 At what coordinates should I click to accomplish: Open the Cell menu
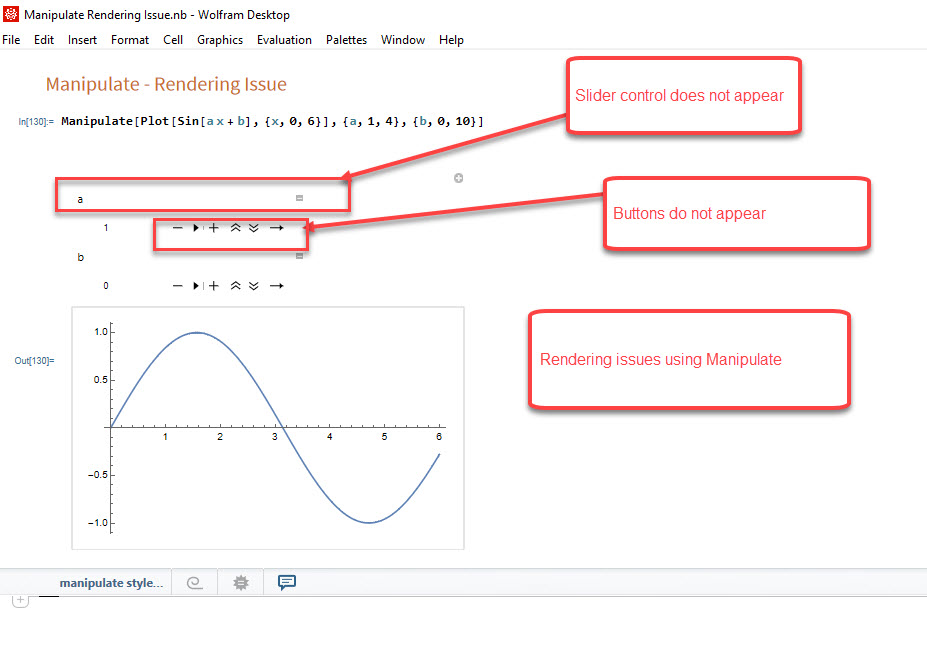click(173, 40)
